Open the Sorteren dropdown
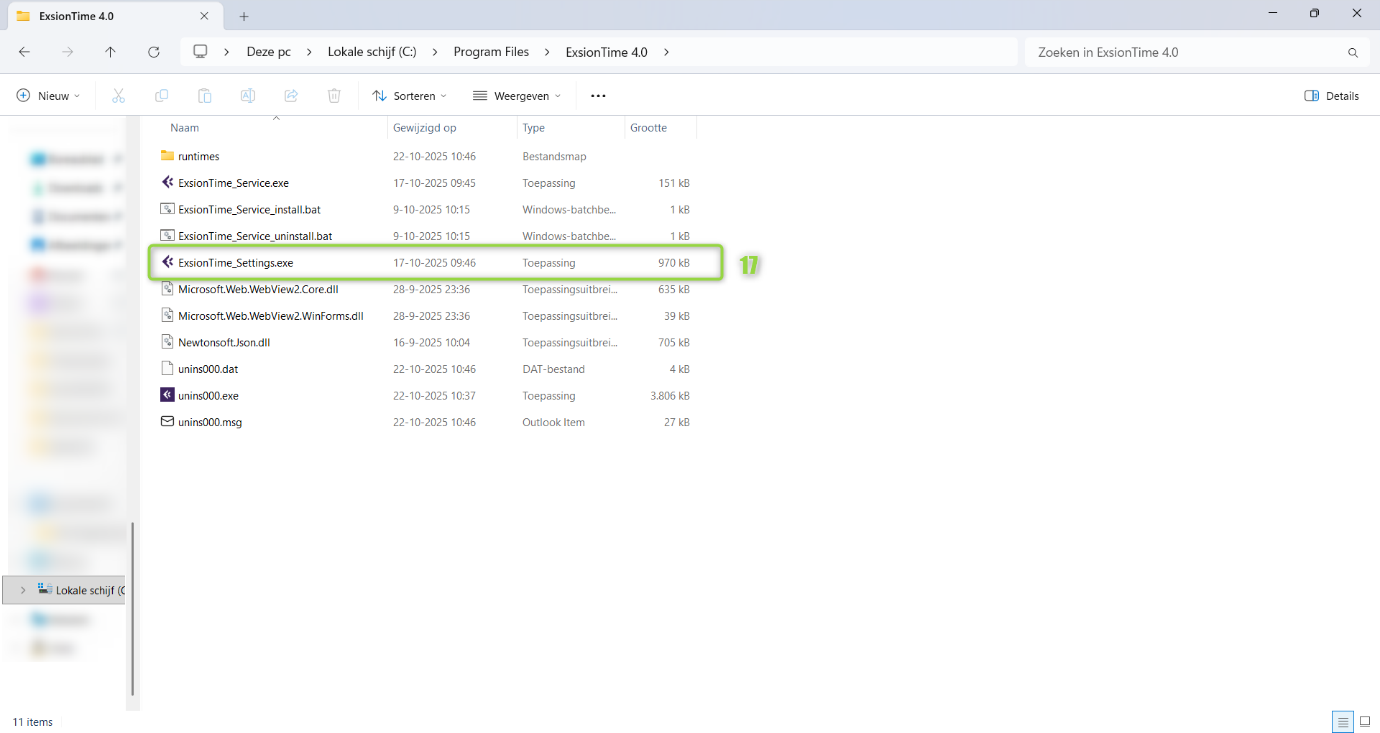The image size is (1380, 733). click(409, 96)
